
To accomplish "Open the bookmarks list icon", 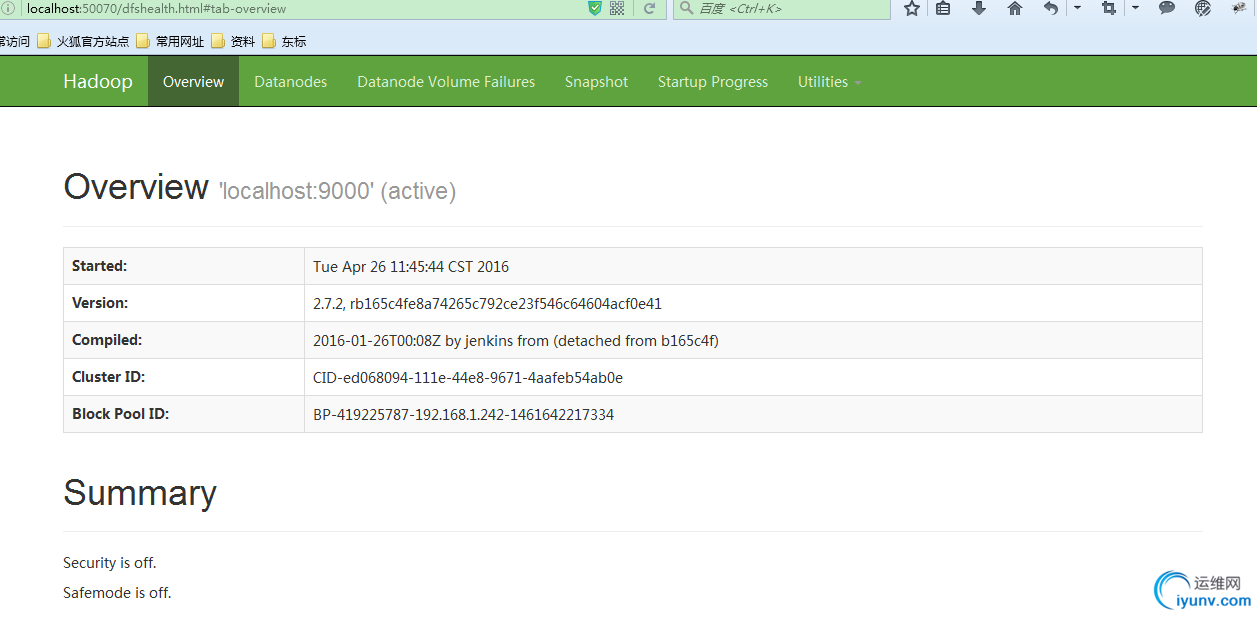I will [x=943, y=8].
